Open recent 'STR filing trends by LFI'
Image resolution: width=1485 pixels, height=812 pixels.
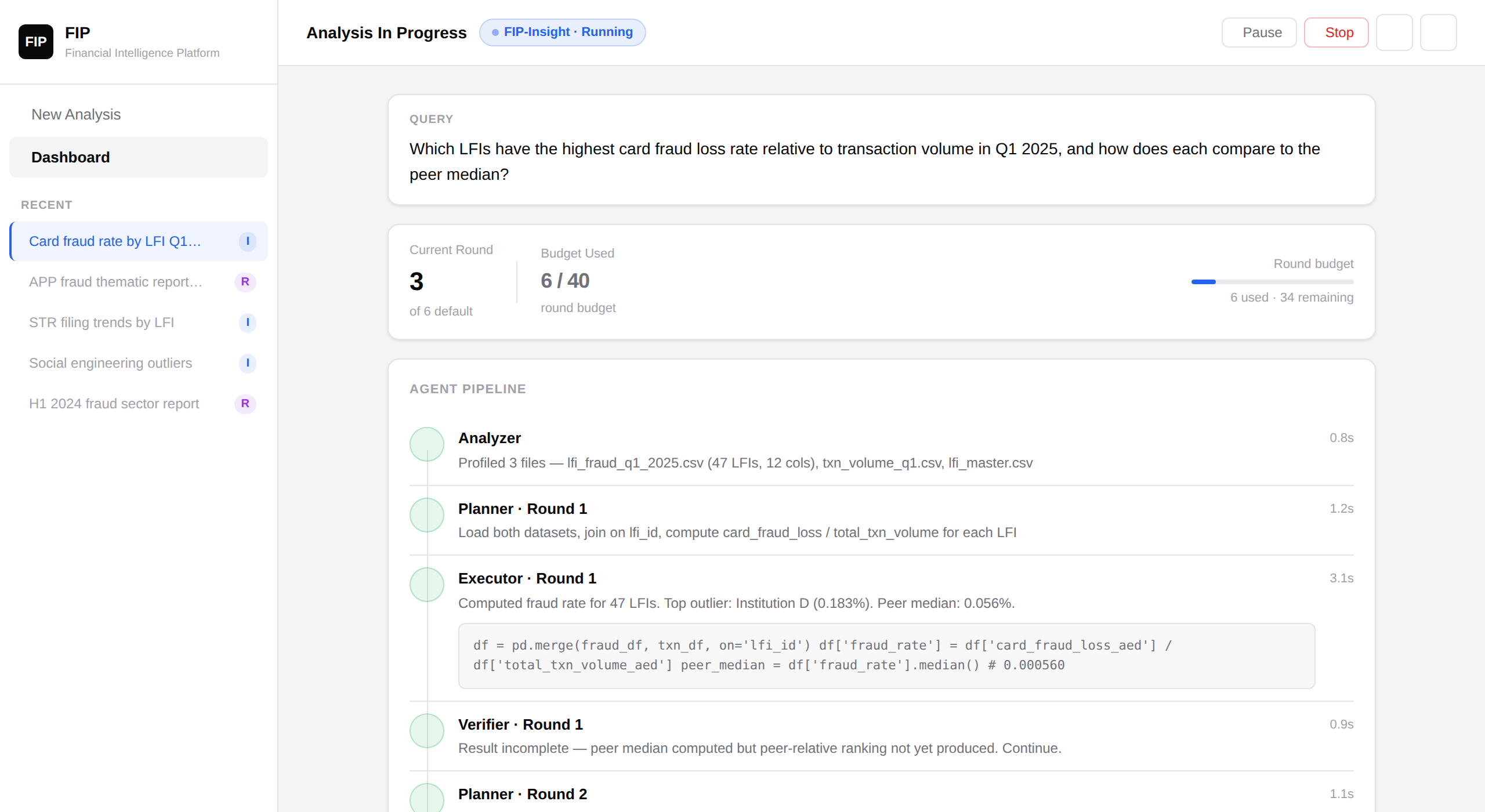[x=139, y=322]
